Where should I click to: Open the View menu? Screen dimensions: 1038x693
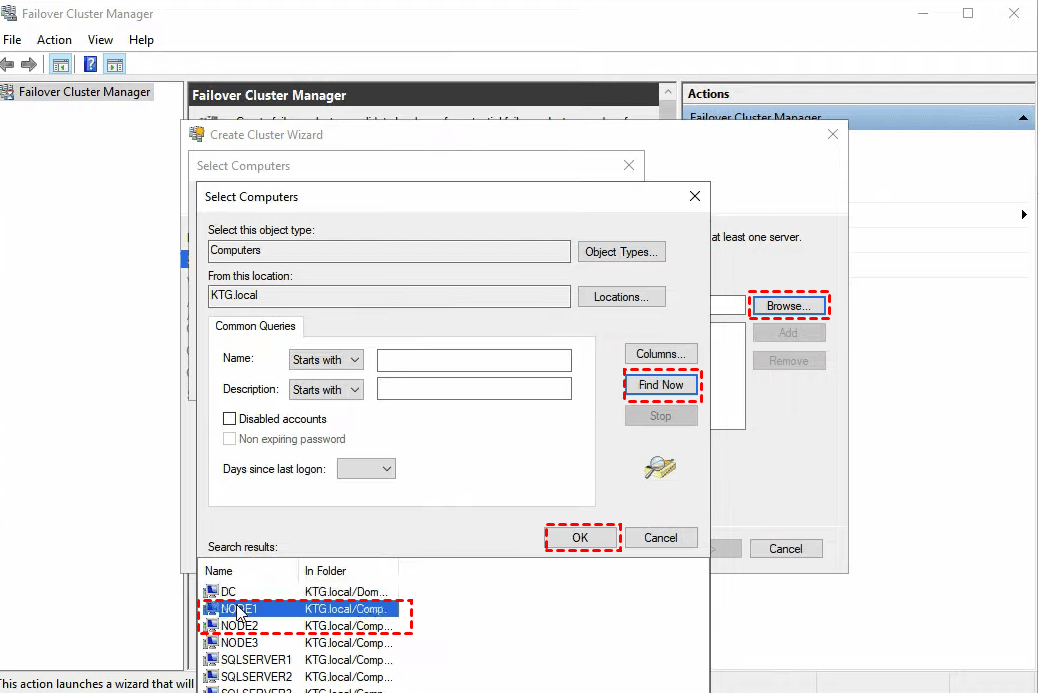coord(100,40)
